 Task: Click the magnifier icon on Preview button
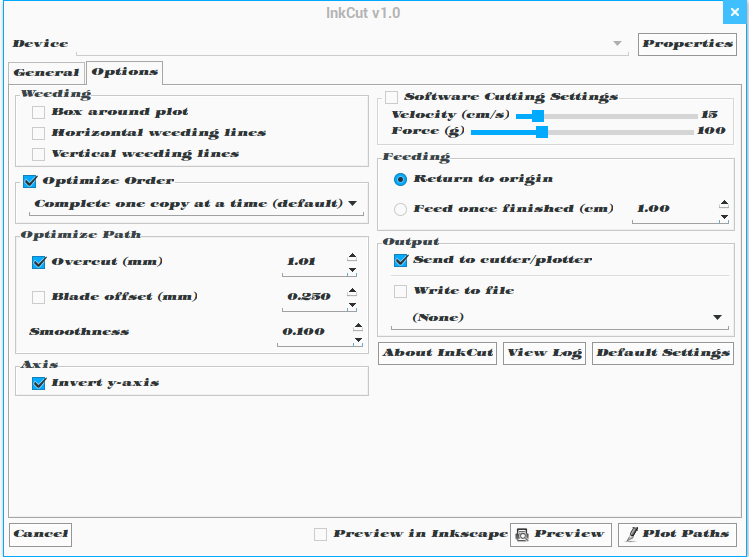523,535
